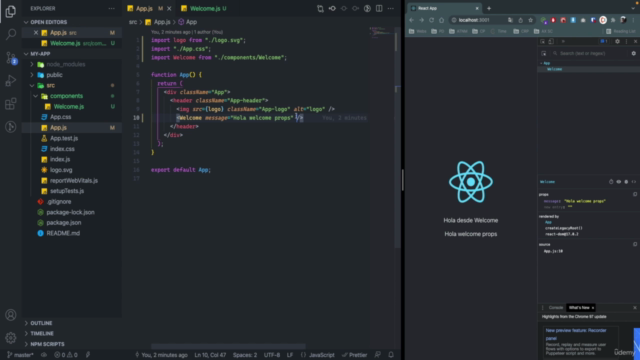Open notifications bell in status bar

[x=391, y=355]
